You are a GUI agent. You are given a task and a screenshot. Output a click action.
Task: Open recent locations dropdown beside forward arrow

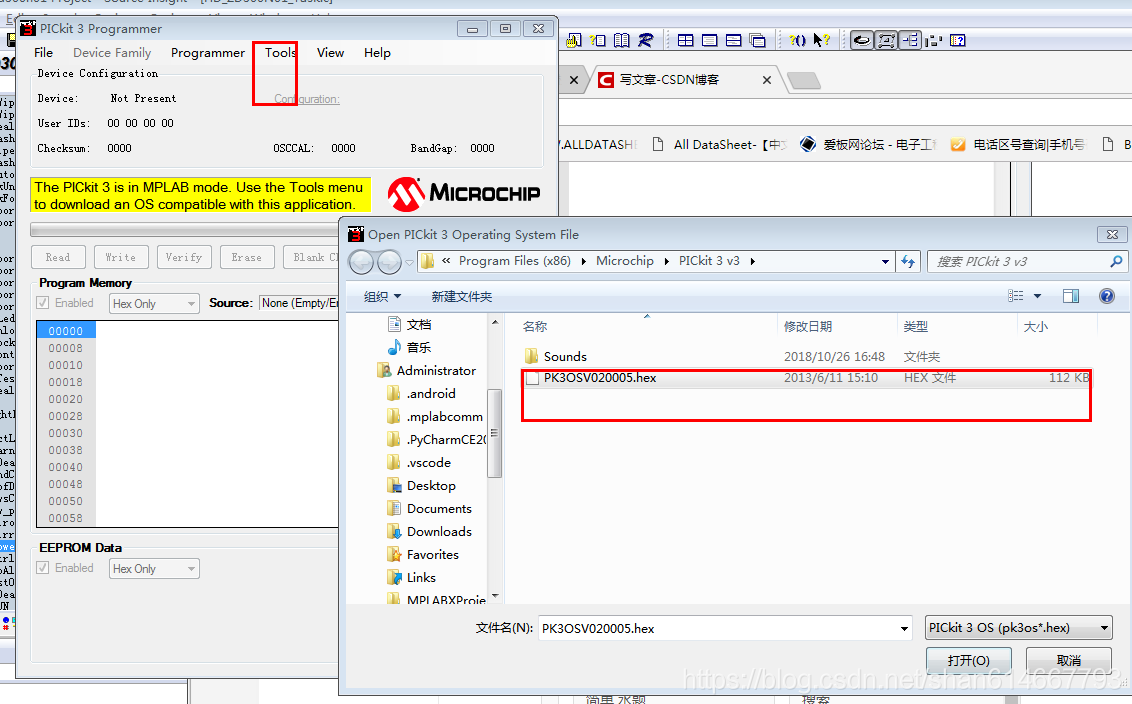[409, 262]
